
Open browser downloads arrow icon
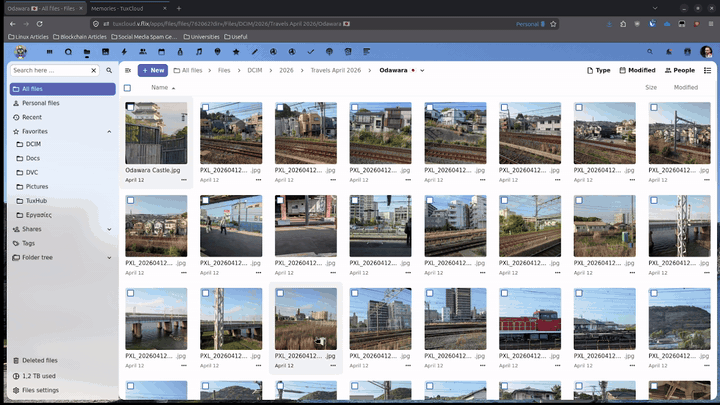(x=609, y=24)
